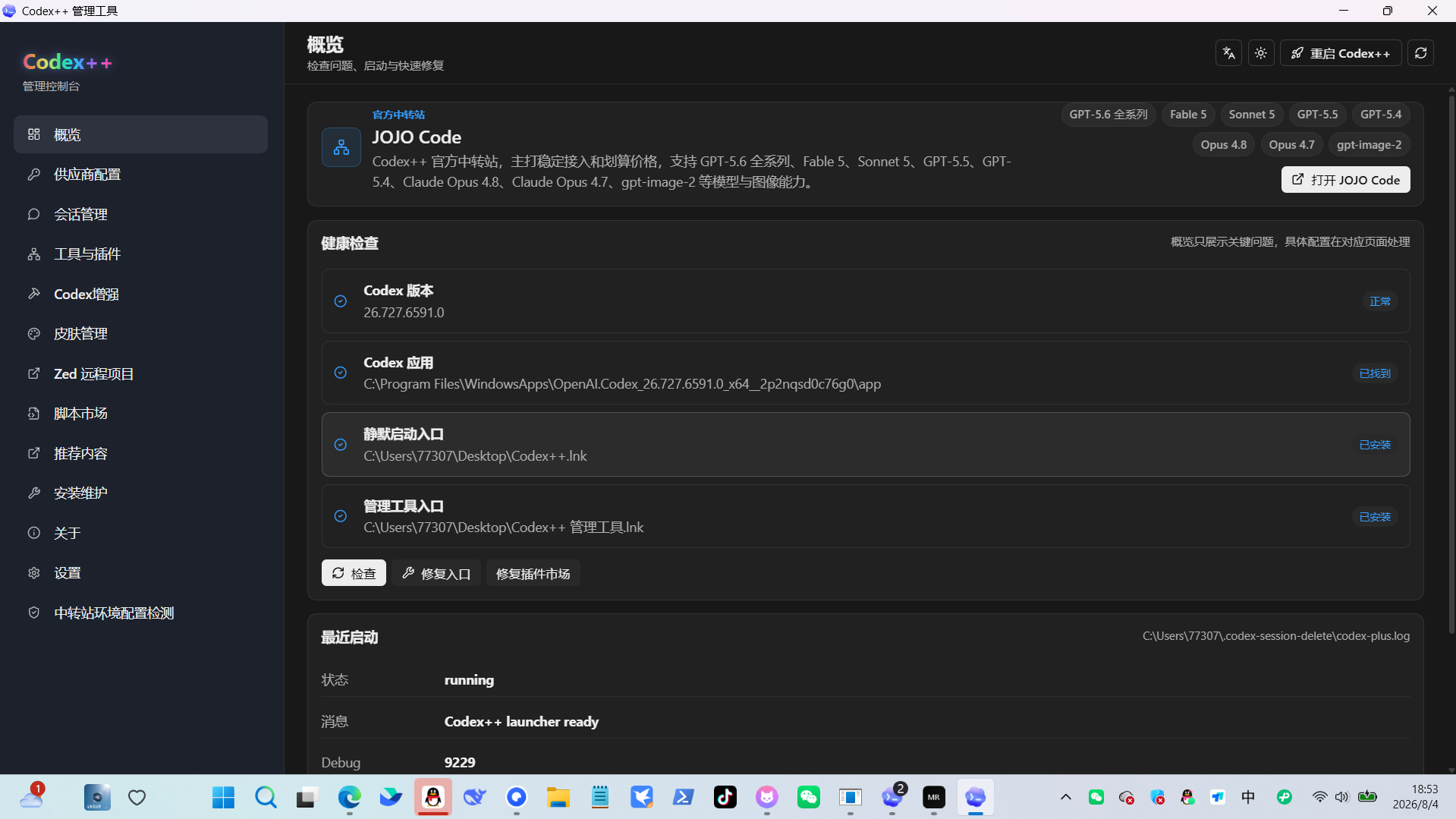
Task: Click the codex-plus.log path
Action: click(1276, 636)
